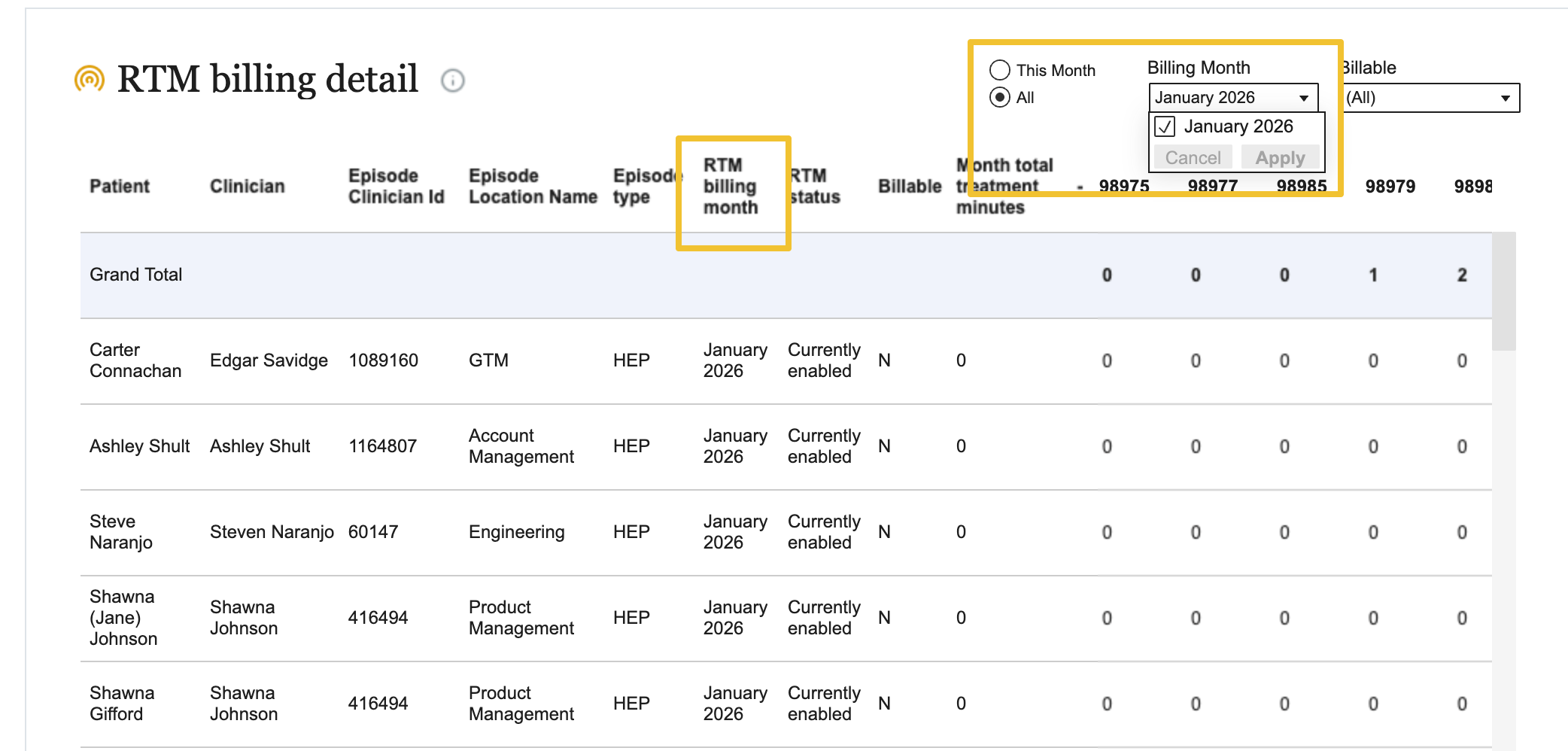The image size is (1568, 751).
Task: Click Engineering location cell
Action: (516, 532)
